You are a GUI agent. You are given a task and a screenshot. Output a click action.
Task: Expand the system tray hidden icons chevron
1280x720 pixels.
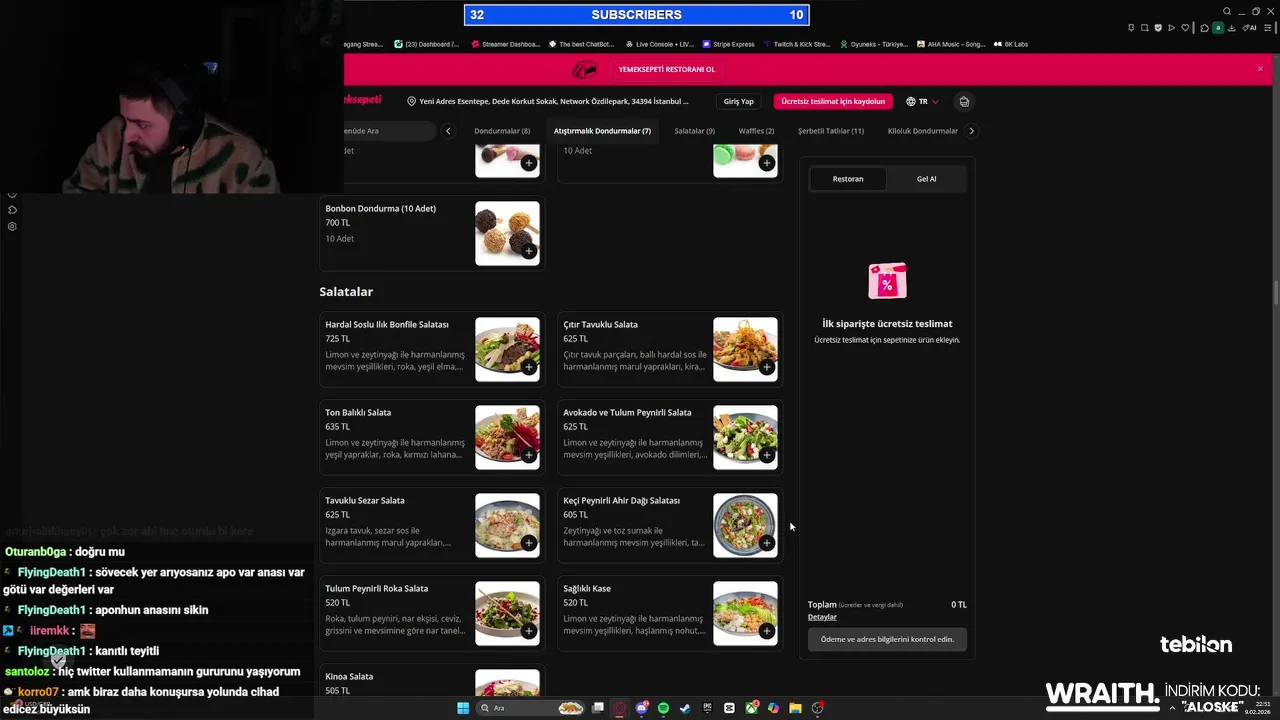tap(1172, 708)
